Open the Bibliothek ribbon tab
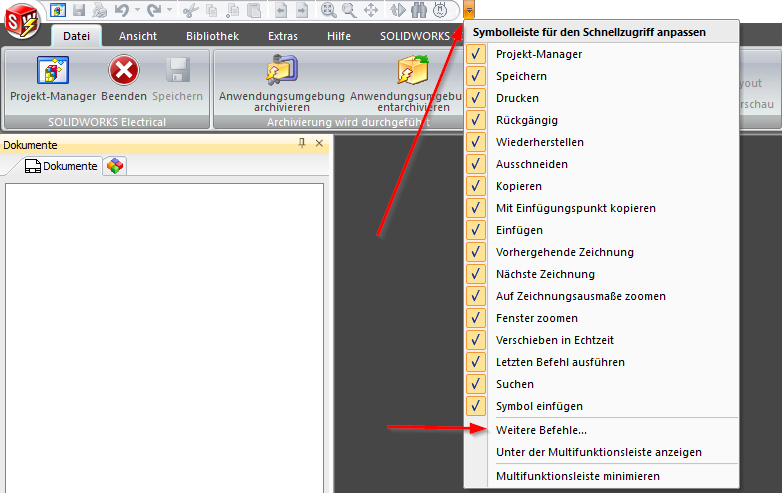Image resolution: width=782 pixels, height=493 pixels. (212, 36)
